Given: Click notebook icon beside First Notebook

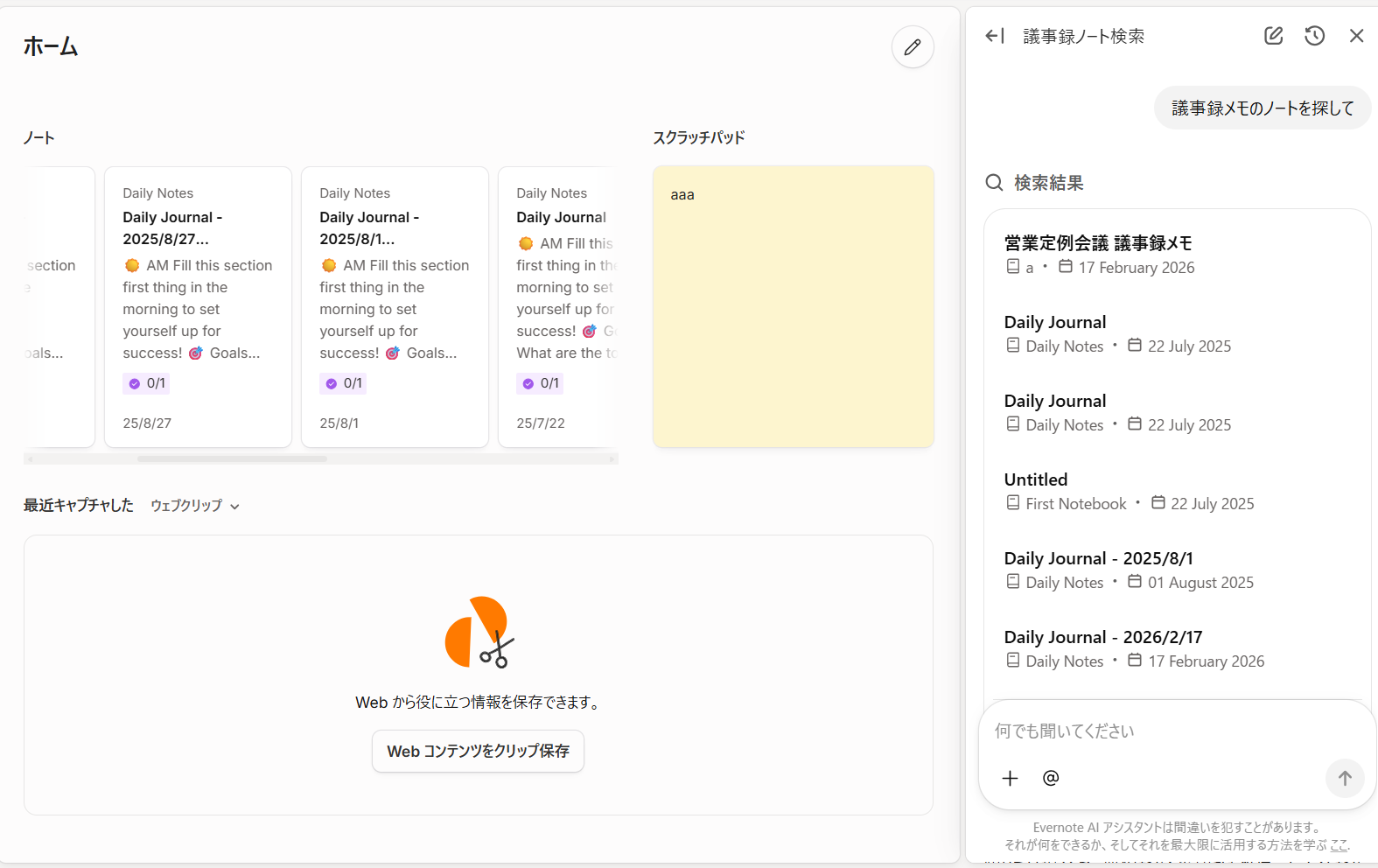Looking at the screenshot, I should pyautogui.click(x=1013, y=503).
